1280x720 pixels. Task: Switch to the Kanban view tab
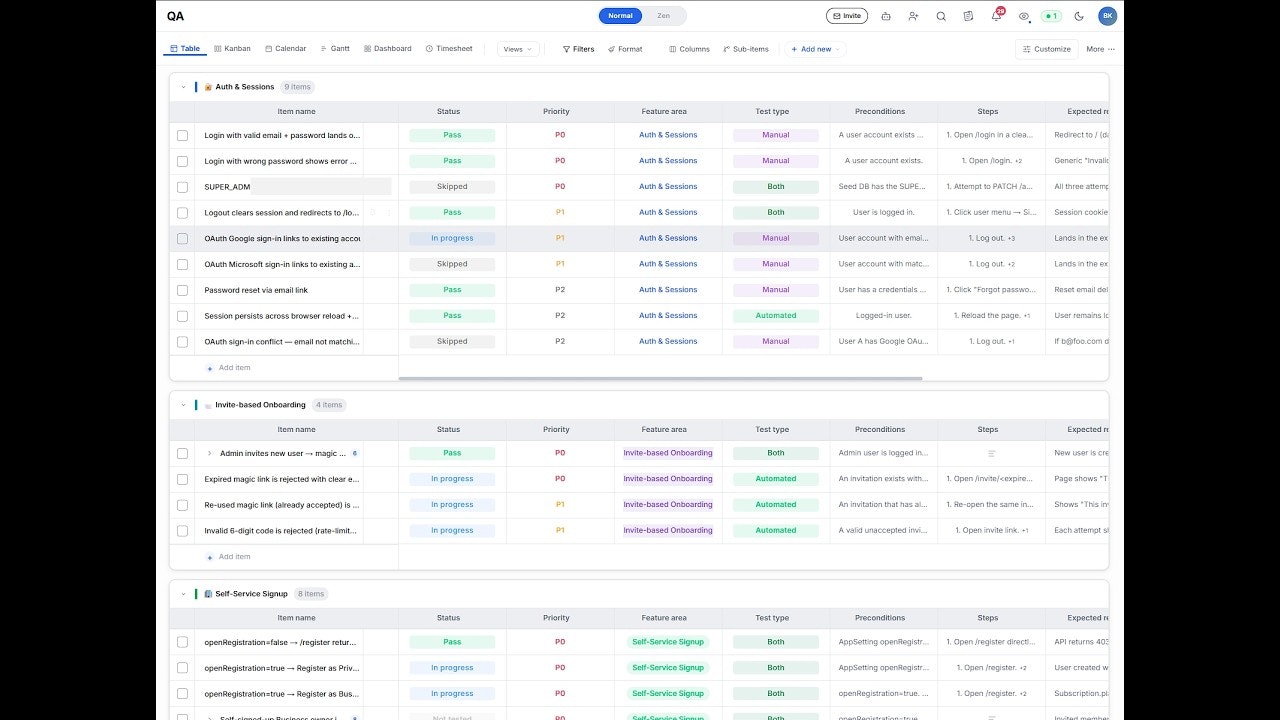pyautogui.click(x=232, y=49)
